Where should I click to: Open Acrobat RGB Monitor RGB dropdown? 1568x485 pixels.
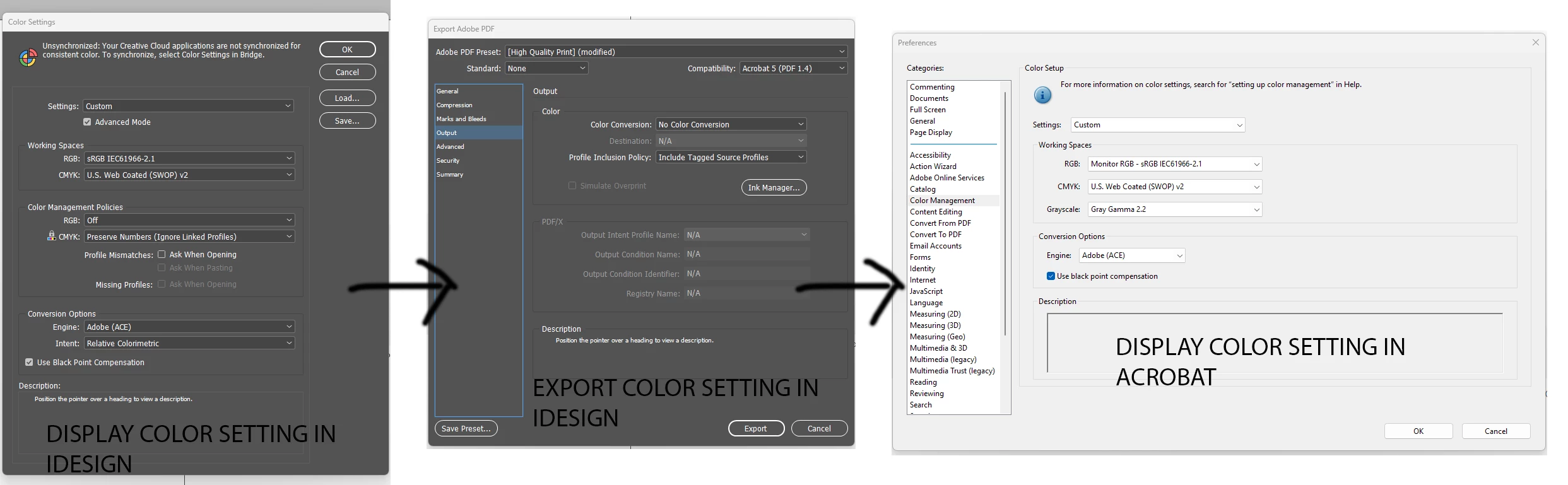tap(1175, 164)
